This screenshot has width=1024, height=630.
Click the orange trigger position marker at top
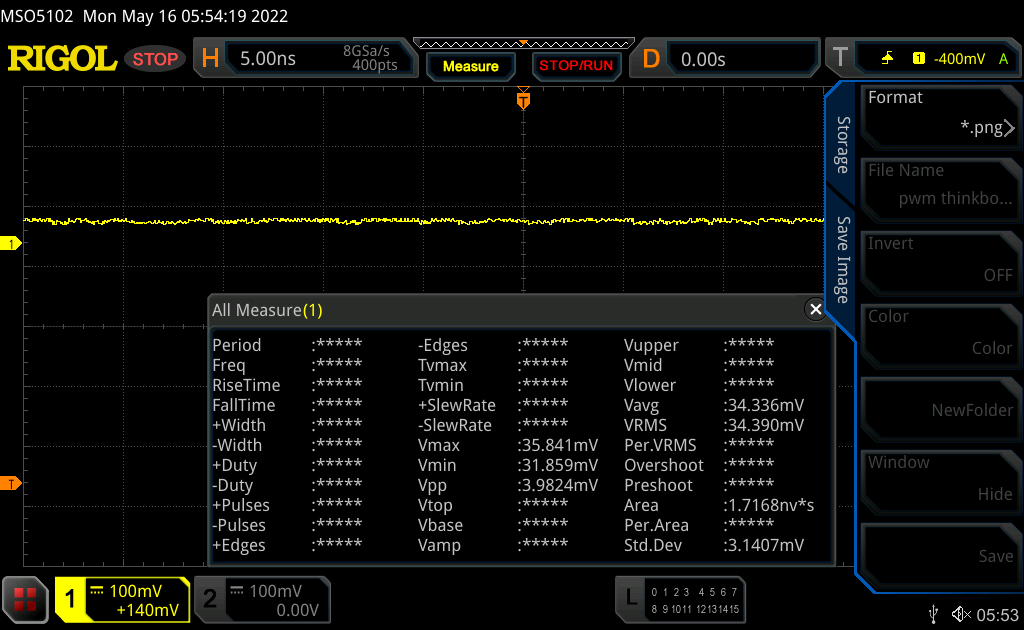[x=522, y=100]
